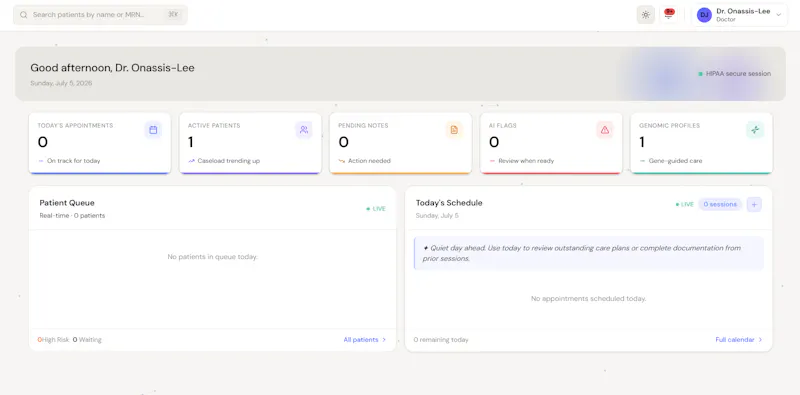Toggle the light/dark theme sun icon
The image size is (800, 395).
tap(645, 15)
